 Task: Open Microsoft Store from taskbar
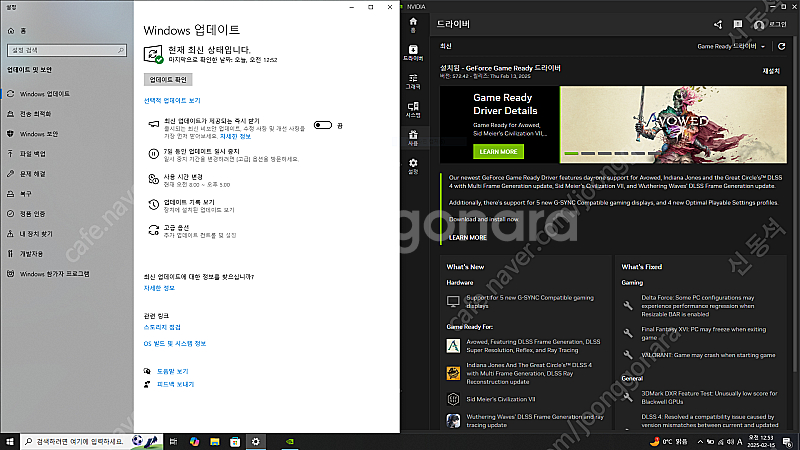coord(235,442)
